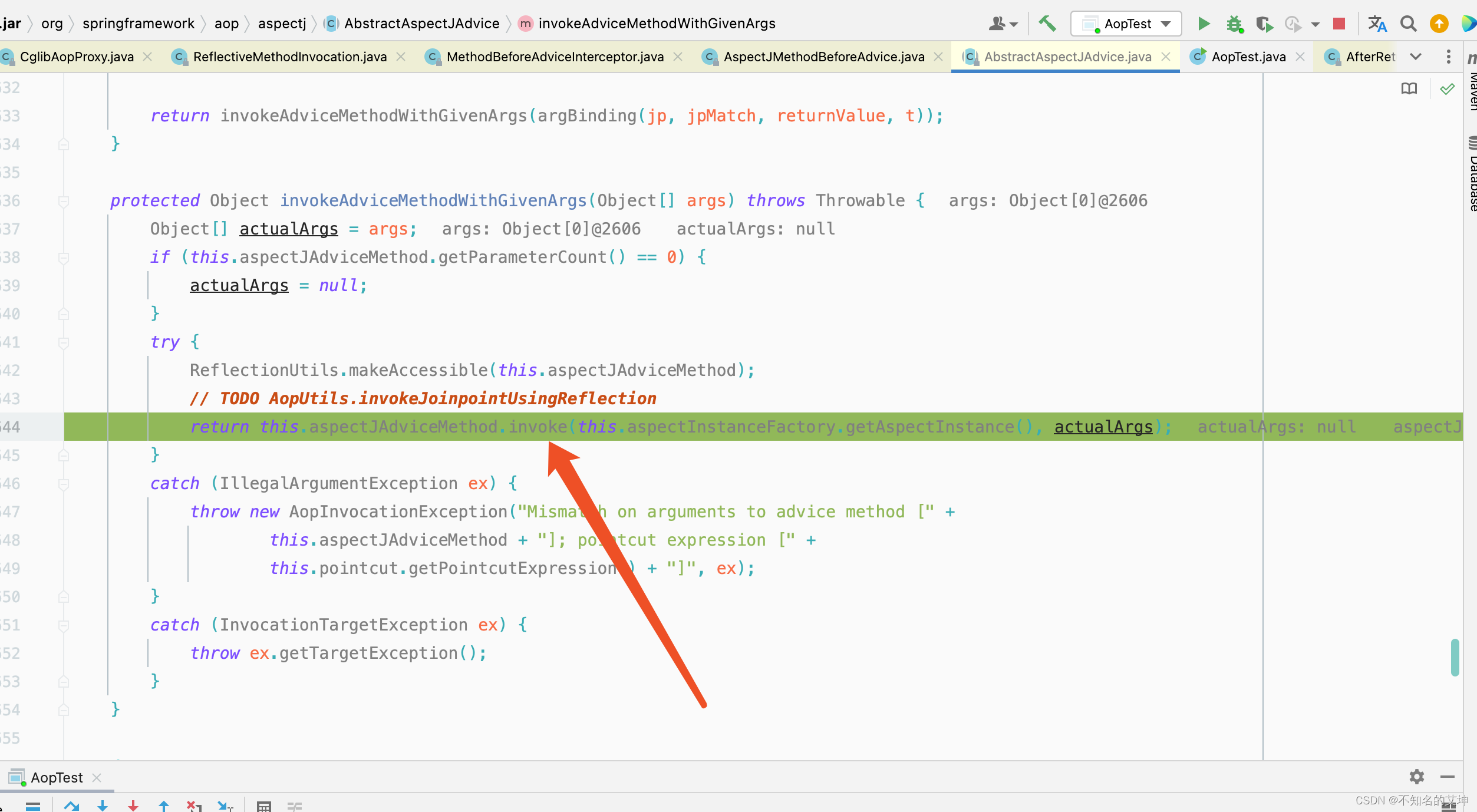The image size is (1477, 812).
Task: Click Step Into blue down arrow
Action: click(103, 806)
